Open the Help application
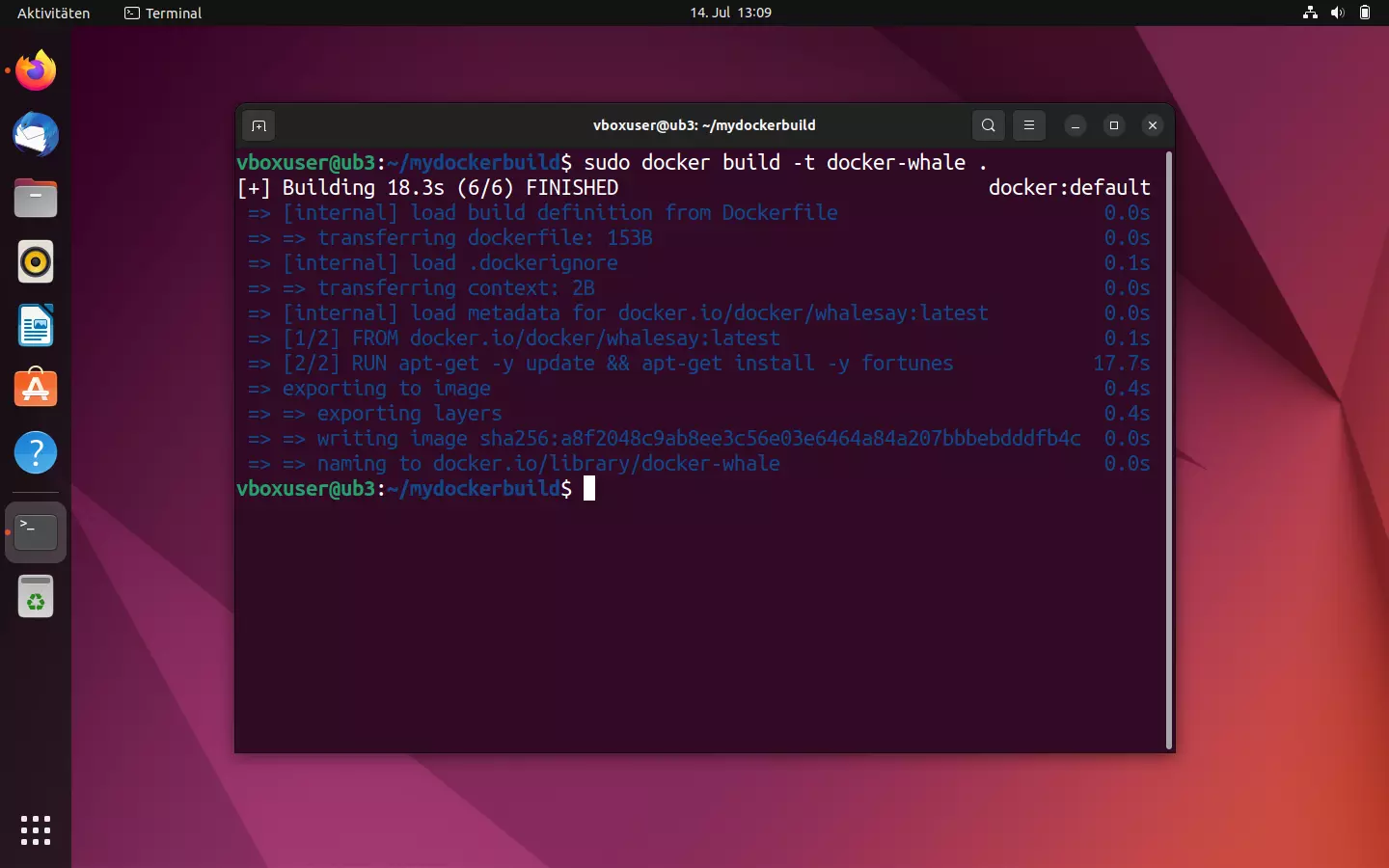This screenshot has height=868, width=1389. coord(35,452)
